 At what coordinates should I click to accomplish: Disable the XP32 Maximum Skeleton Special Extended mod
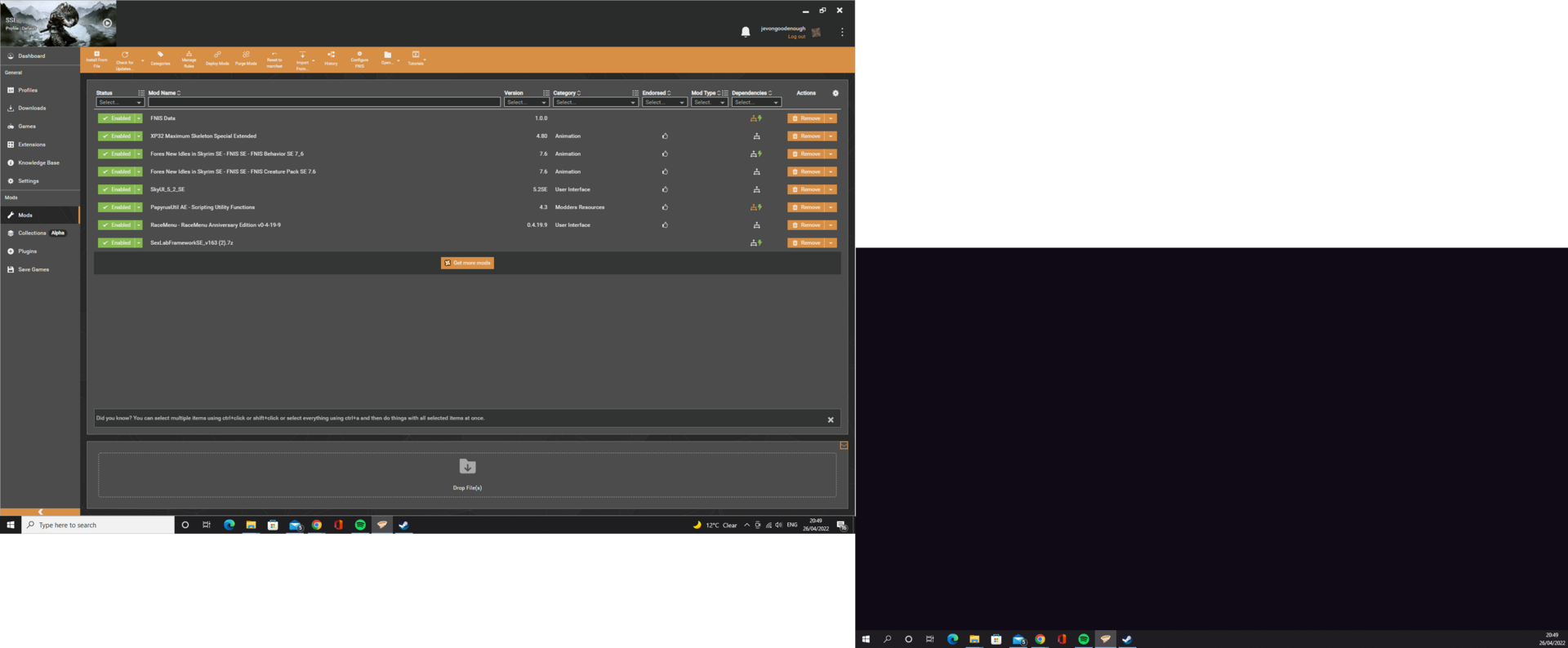[116, 136]
